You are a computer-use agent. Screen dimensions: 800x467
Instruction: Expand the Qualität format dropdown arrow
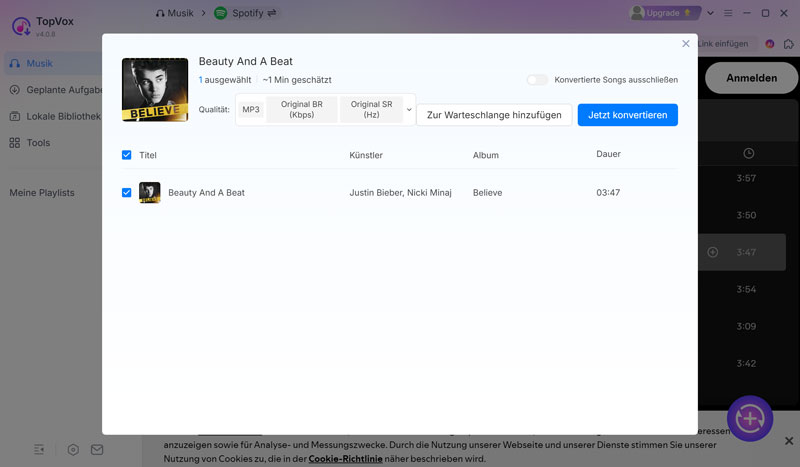coord(409,110)
